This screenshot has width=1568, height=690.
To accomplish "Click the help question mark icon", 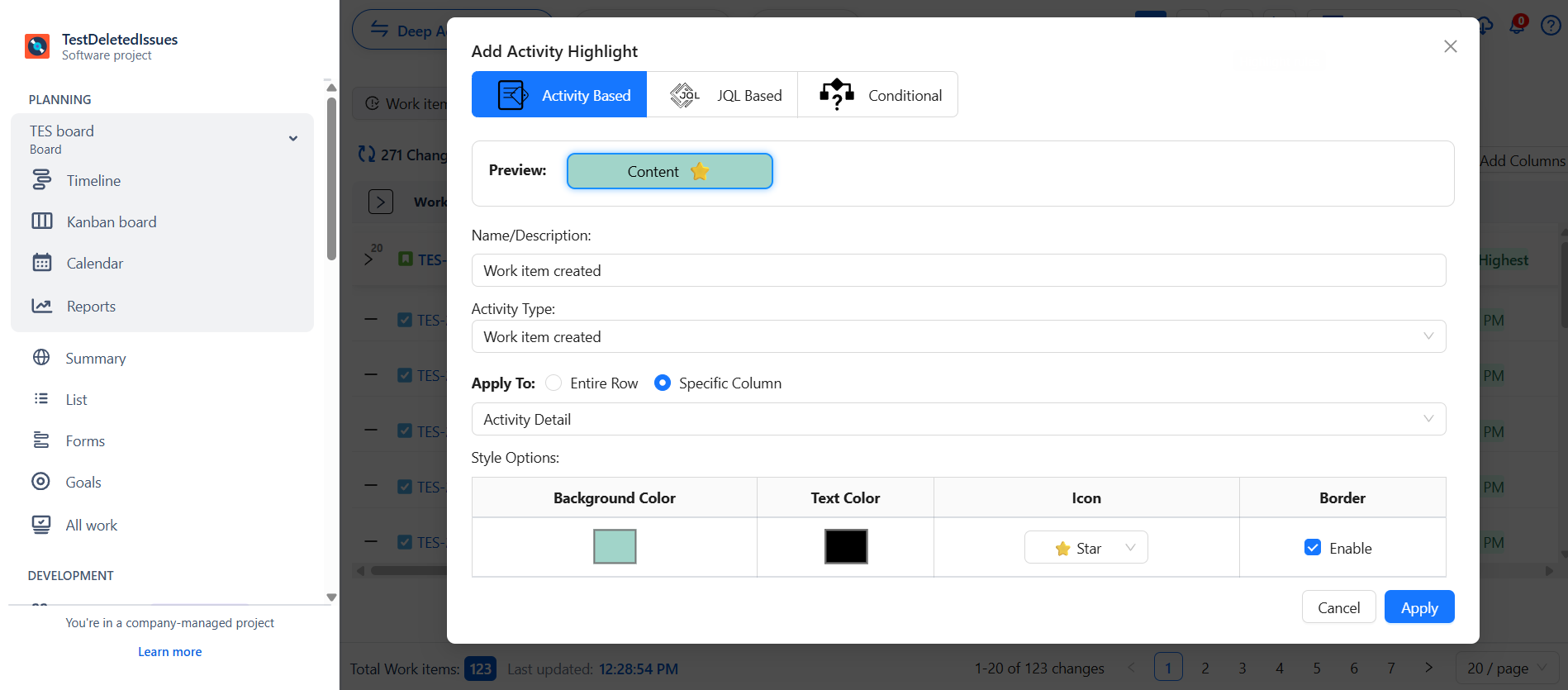I will (1550, 26).
